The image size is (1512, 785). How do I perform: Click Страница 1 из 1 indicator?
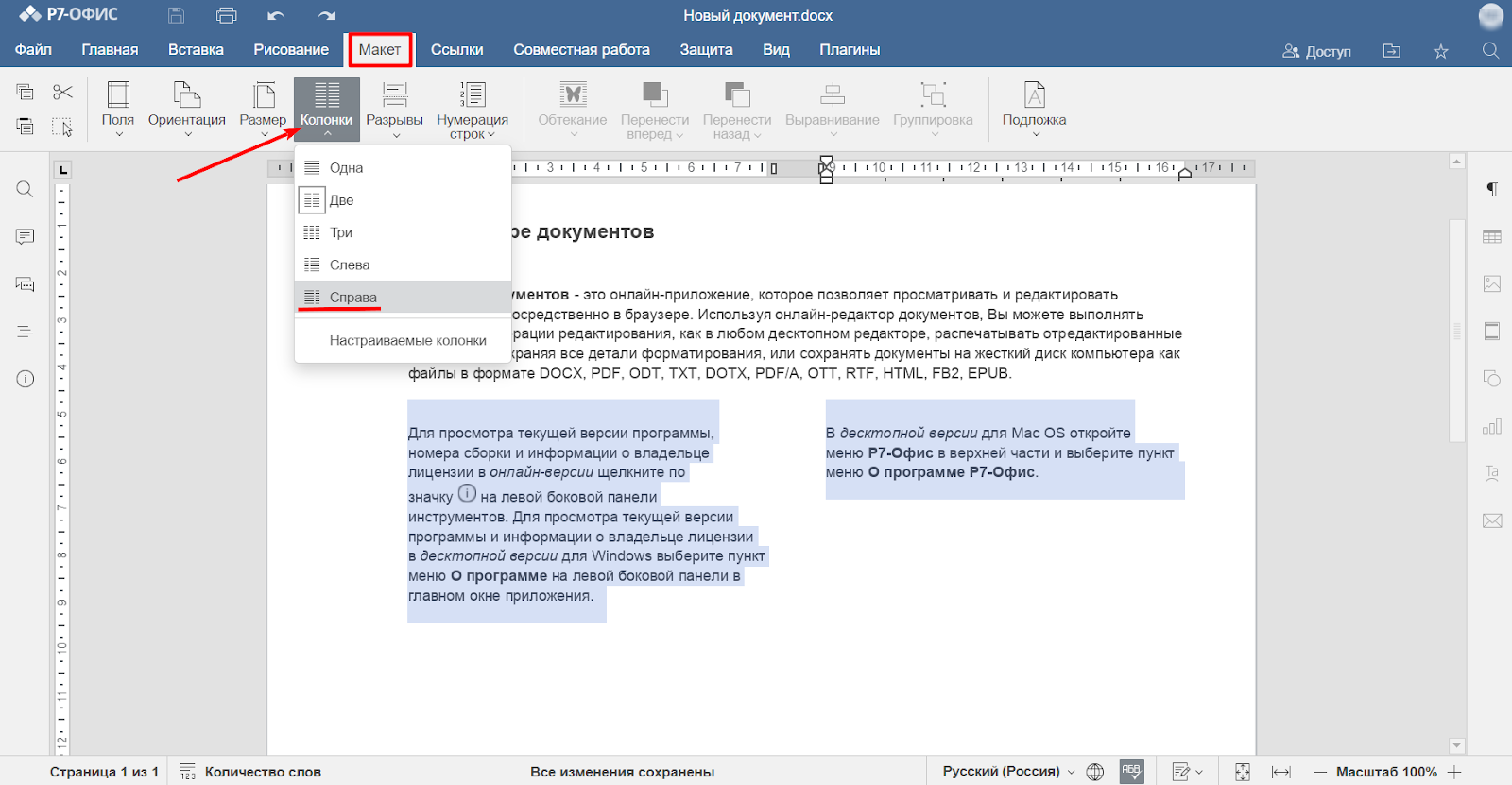point(104,772)
